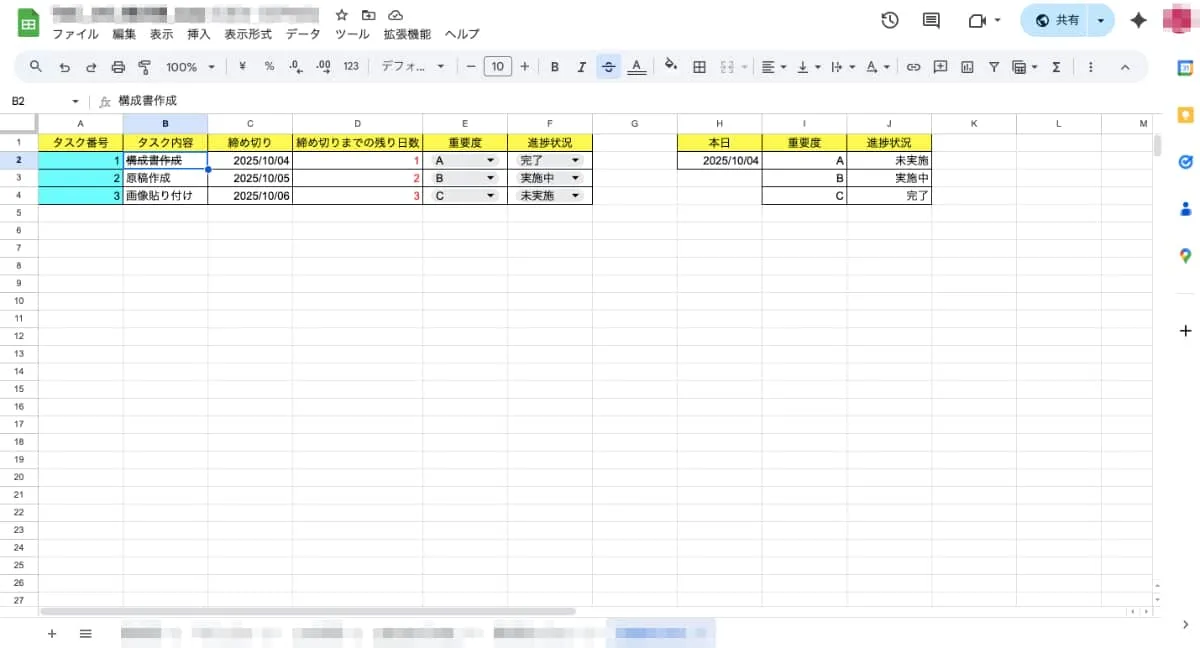Viewport: 1200px width, 648px height.
Task: Toggle strikethrough formatting
Action: coord(608,66)
